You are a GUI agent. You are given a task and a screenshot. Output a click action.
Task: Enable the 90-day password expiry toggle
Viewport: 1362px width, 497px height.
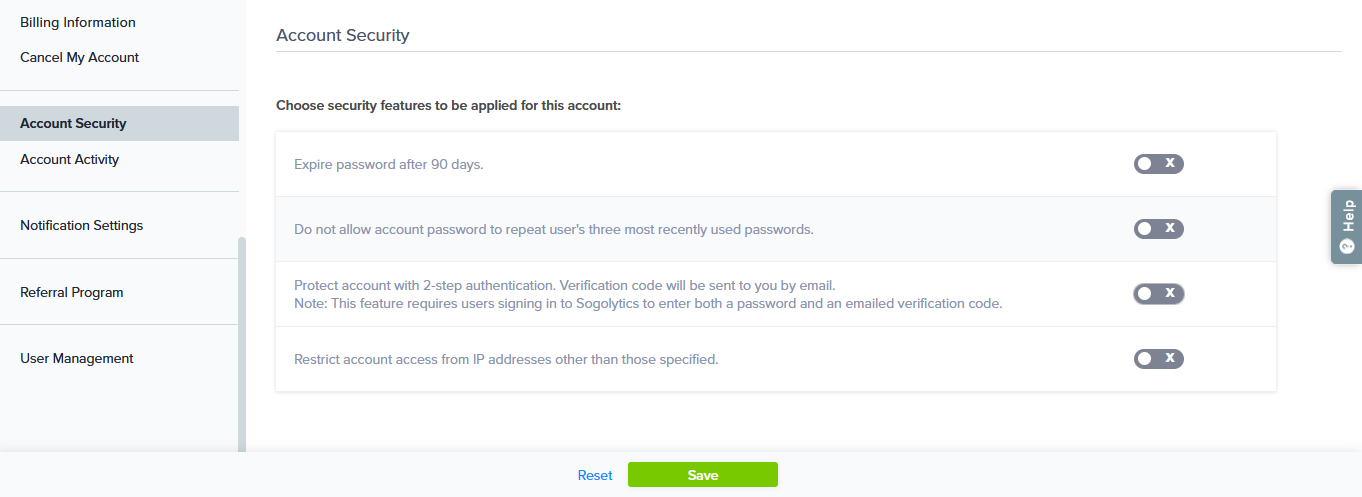pos(1158,164)
